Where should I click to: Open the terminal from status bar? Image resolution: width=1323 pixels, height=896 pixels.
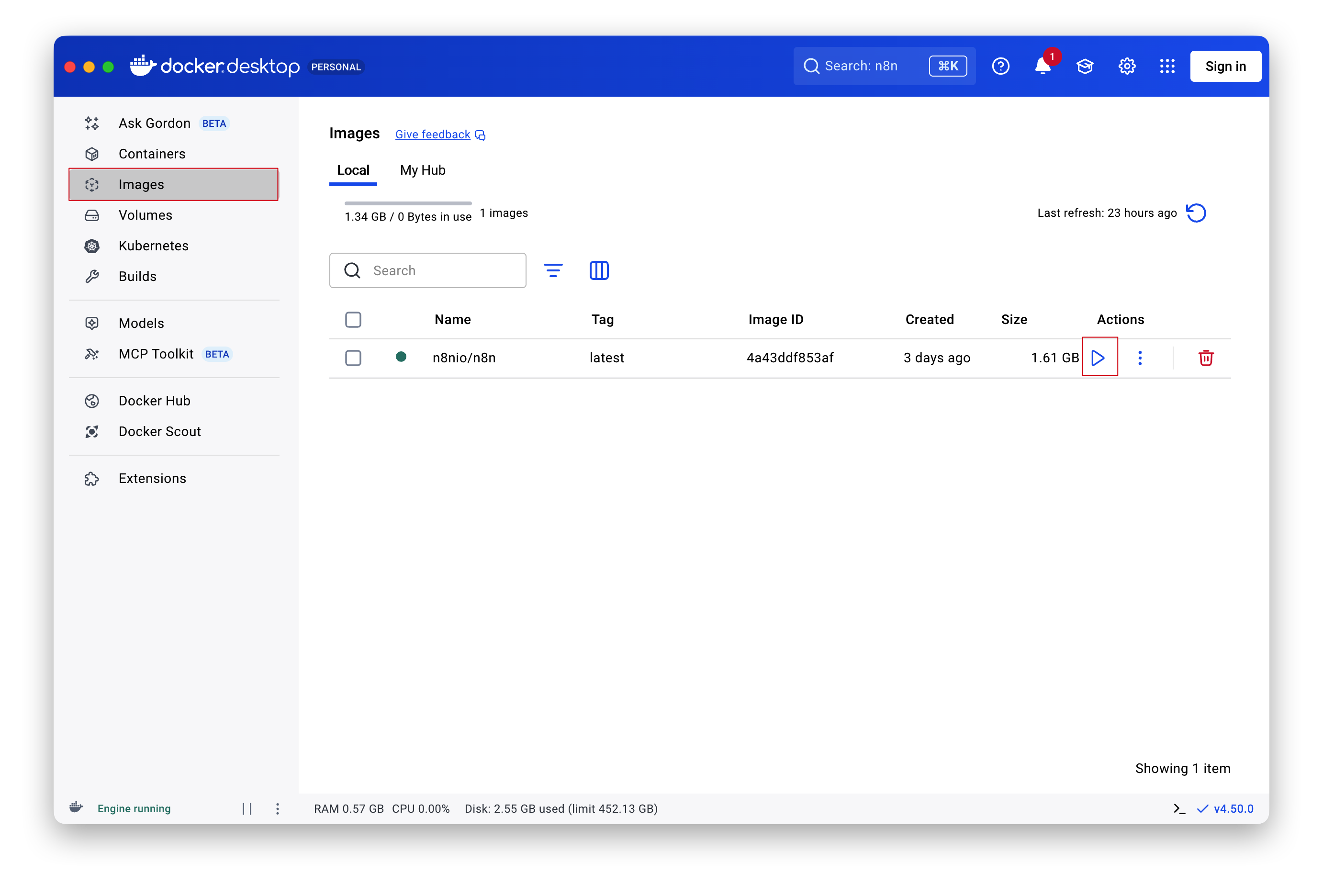point(1179,808)
